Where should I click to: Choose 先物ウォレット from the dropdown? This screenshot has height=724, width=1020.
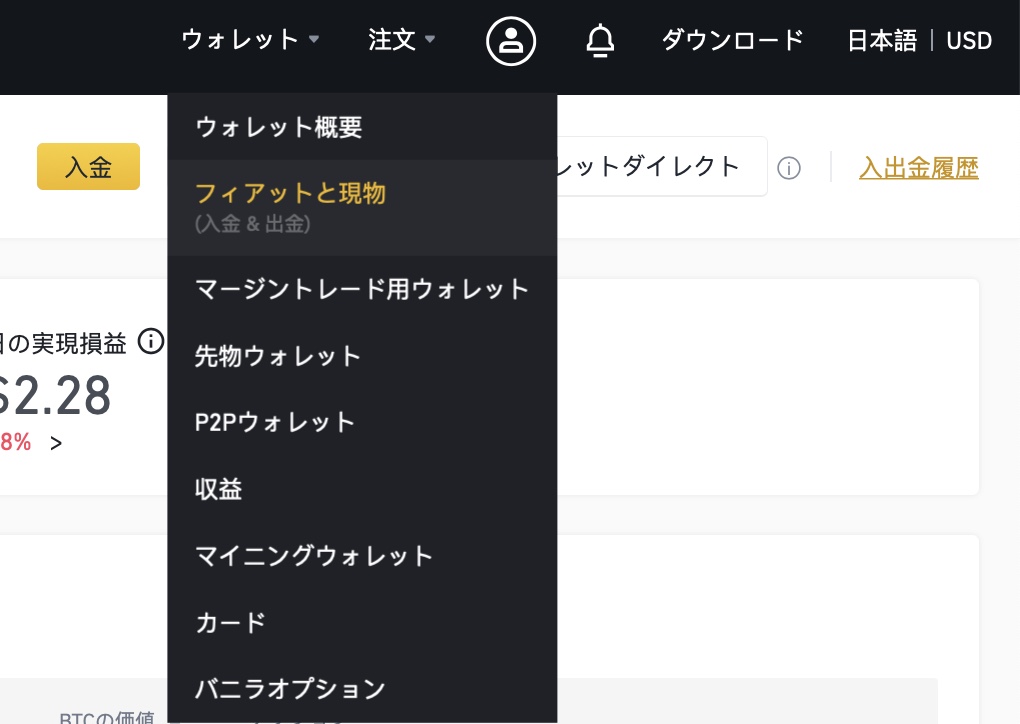[x=362, y=356]
